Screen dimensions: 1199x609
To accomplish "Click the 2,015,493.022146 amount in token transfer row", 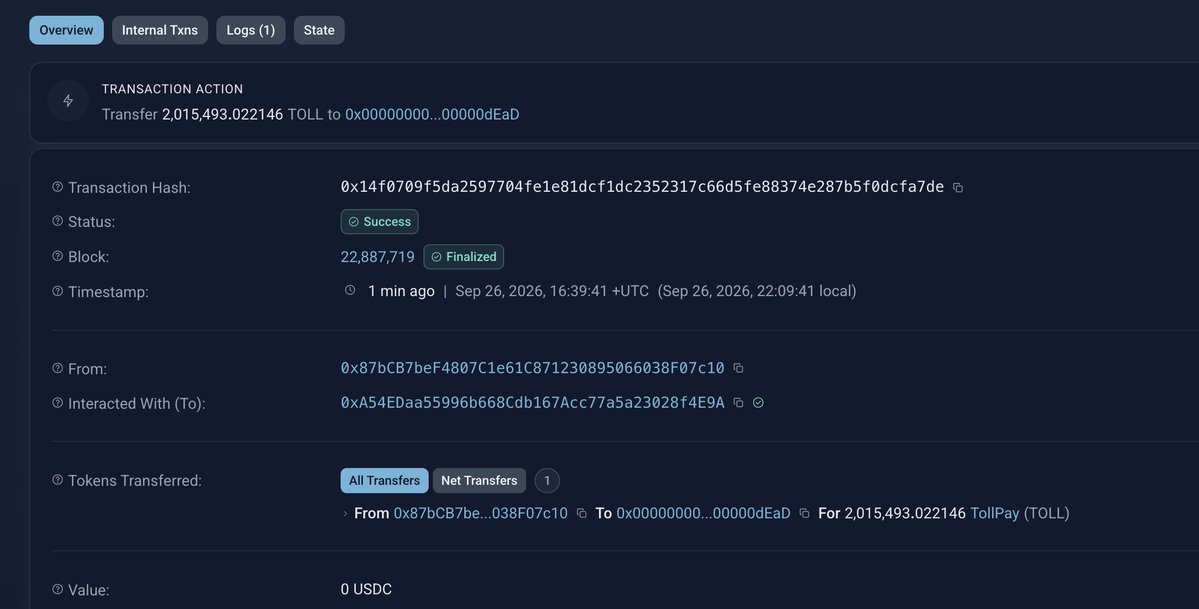I will point(905,513).
